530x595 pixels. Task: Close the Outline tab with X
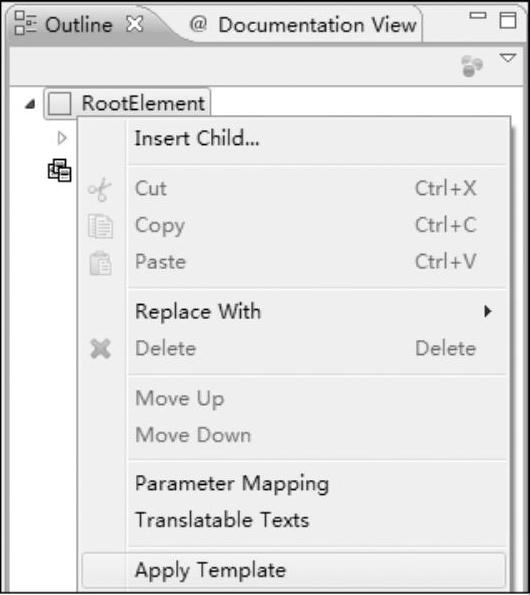coord(135,24)
